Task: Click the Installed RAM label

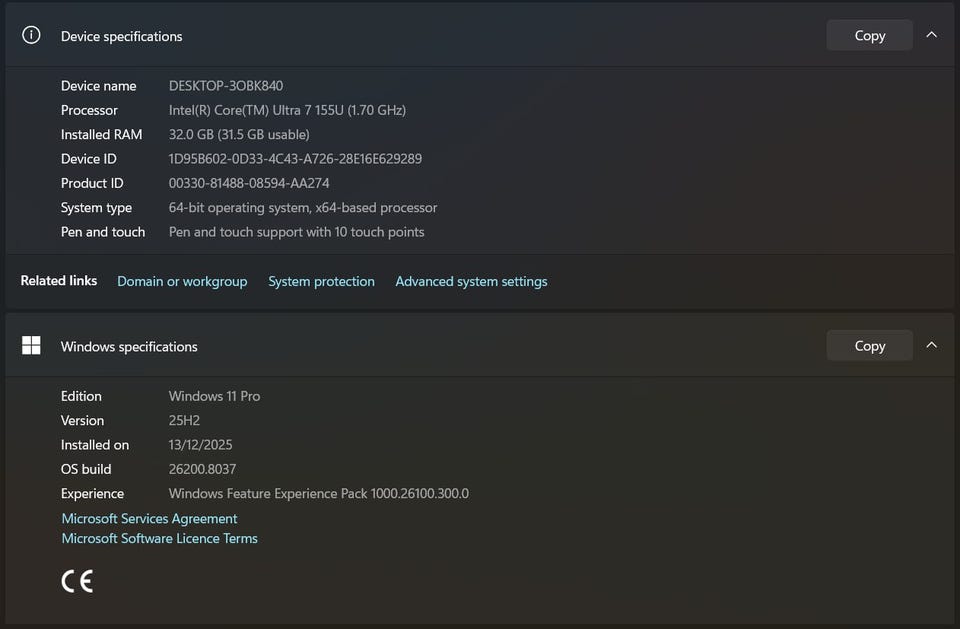Action: tap(102, 134)
